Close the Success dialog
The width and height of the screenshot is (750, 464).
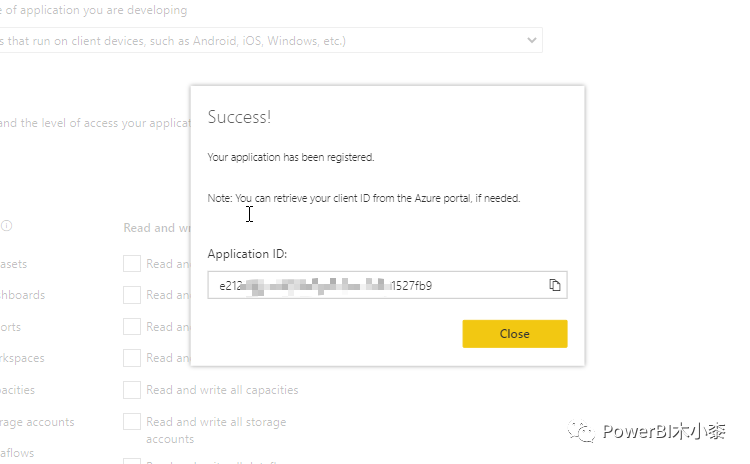515,334
